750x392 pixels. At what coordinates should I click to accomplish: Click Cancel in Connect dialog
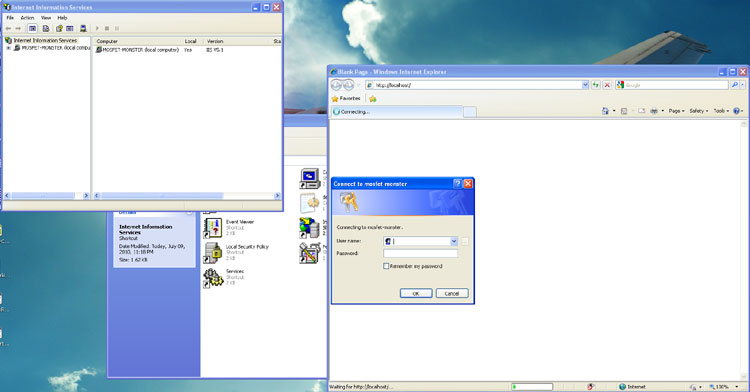tap(452, 293)
